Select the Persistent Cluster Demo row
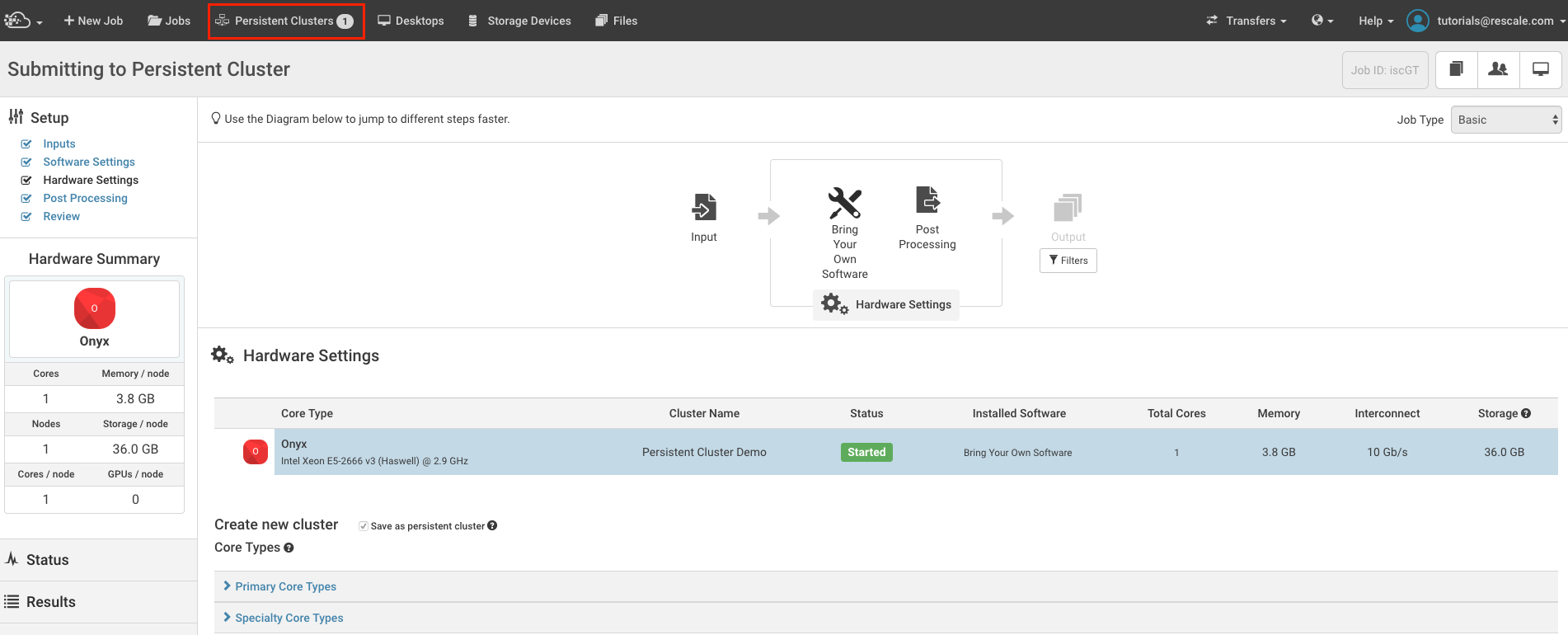 pos(704,452)
